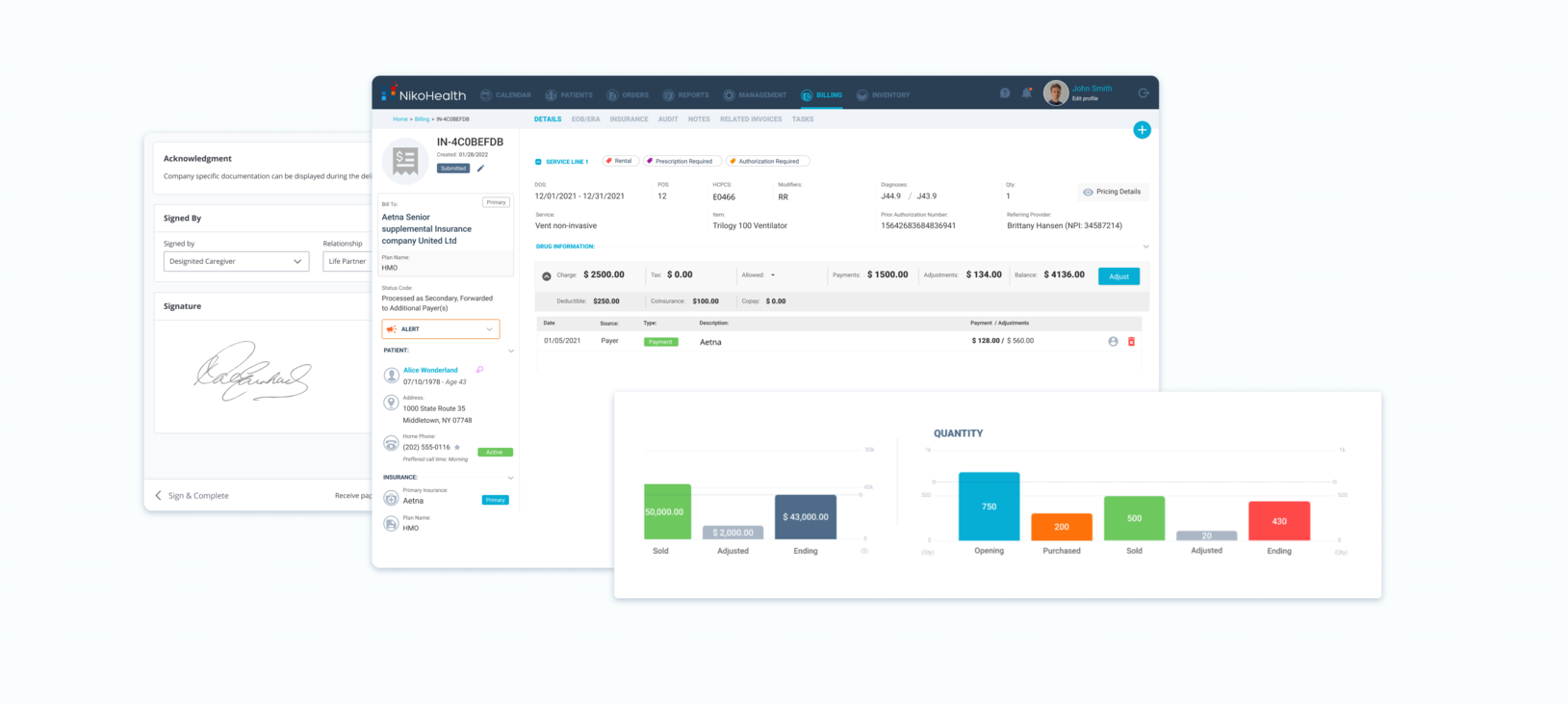This screenshot has width=1568, height=704.
Task: Click the pink search icon beside Alice Wonderland
Action: 479,370
